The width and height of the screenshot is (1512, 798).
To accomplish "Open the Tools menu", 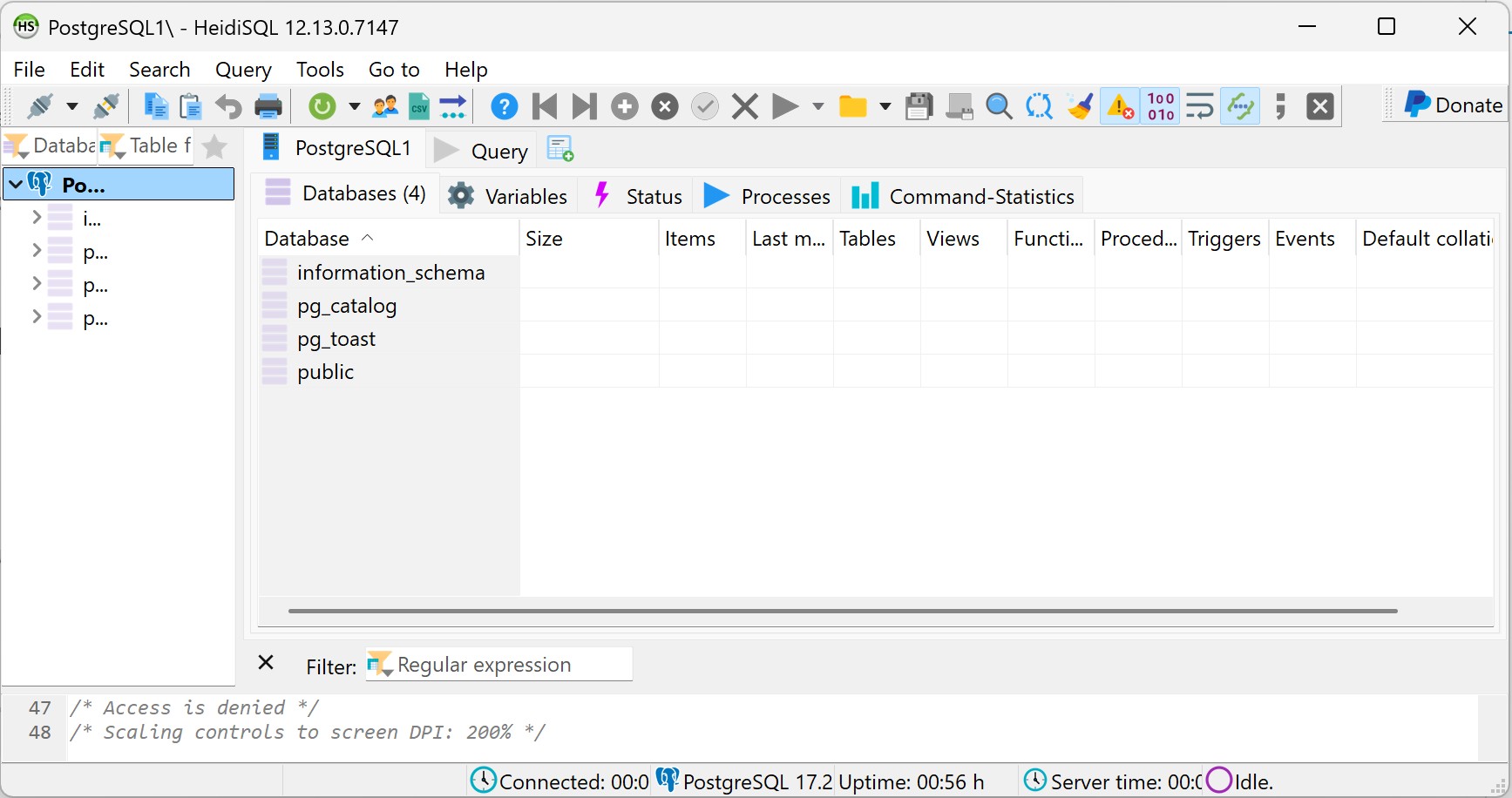I will (320, 70).
